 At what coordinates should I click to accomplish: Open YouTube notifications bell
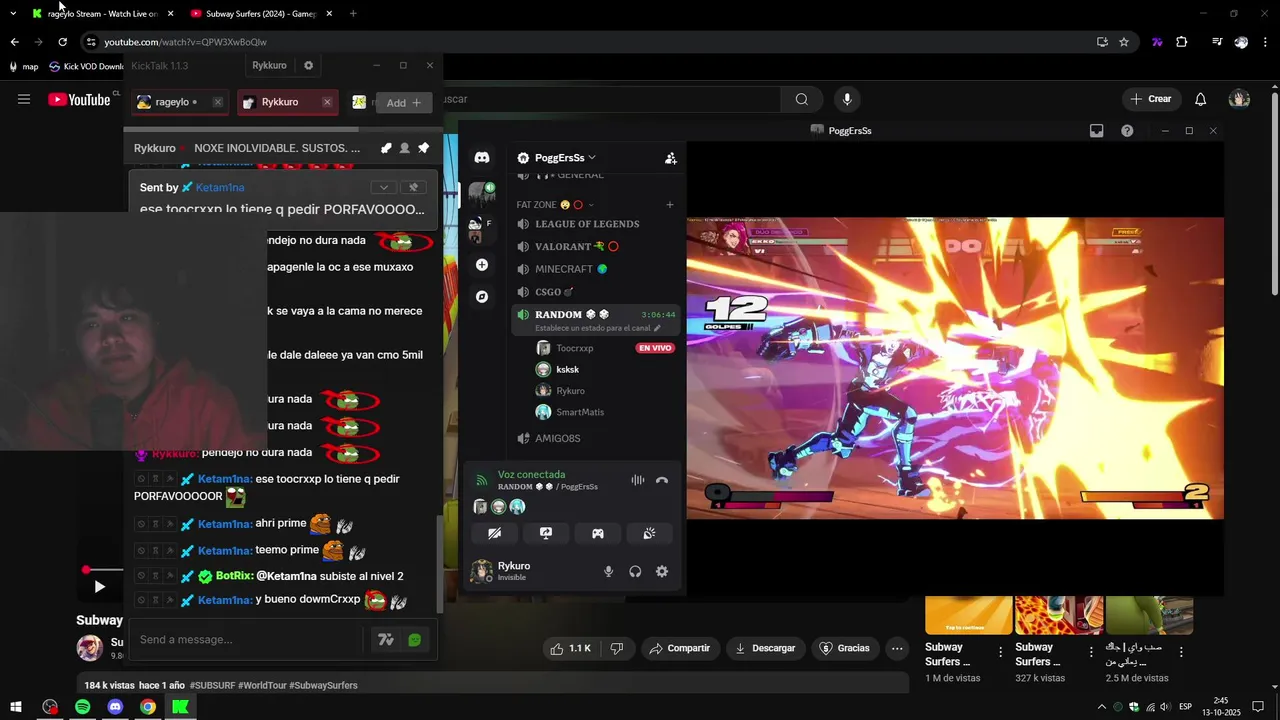(1201, 99)
